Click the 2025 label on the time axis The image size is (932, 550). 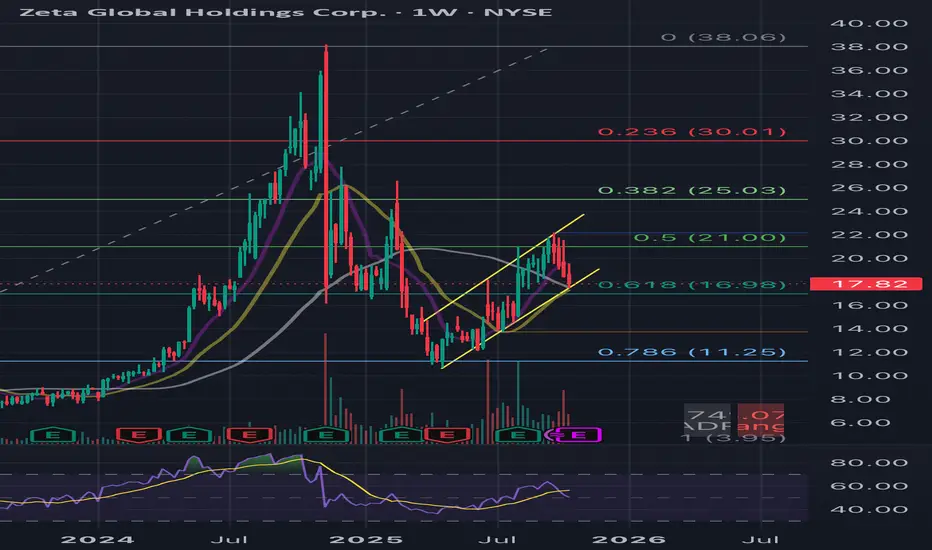(366, 540)
